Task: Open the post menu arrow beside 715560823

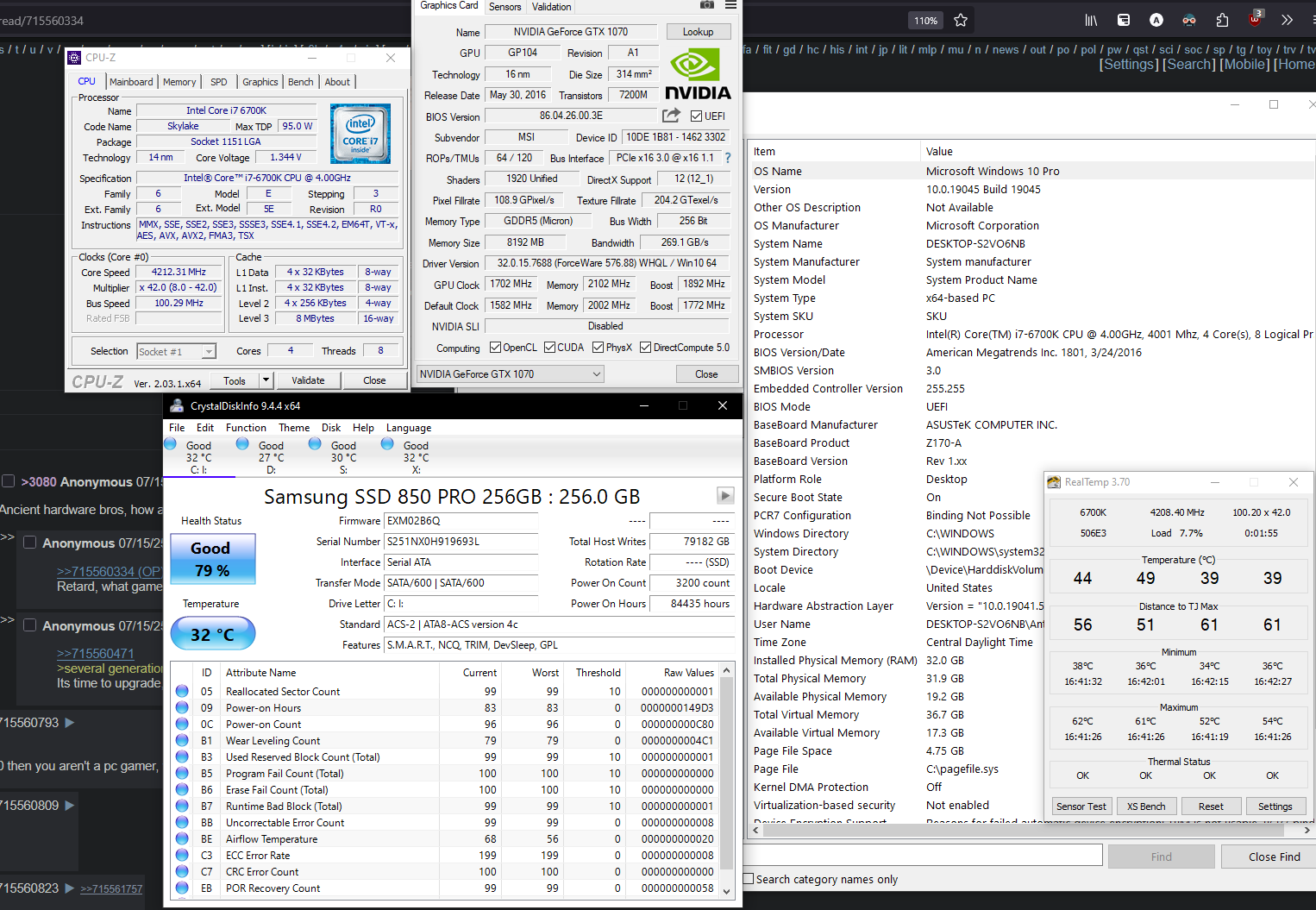Action: click(x=70, y=888)
